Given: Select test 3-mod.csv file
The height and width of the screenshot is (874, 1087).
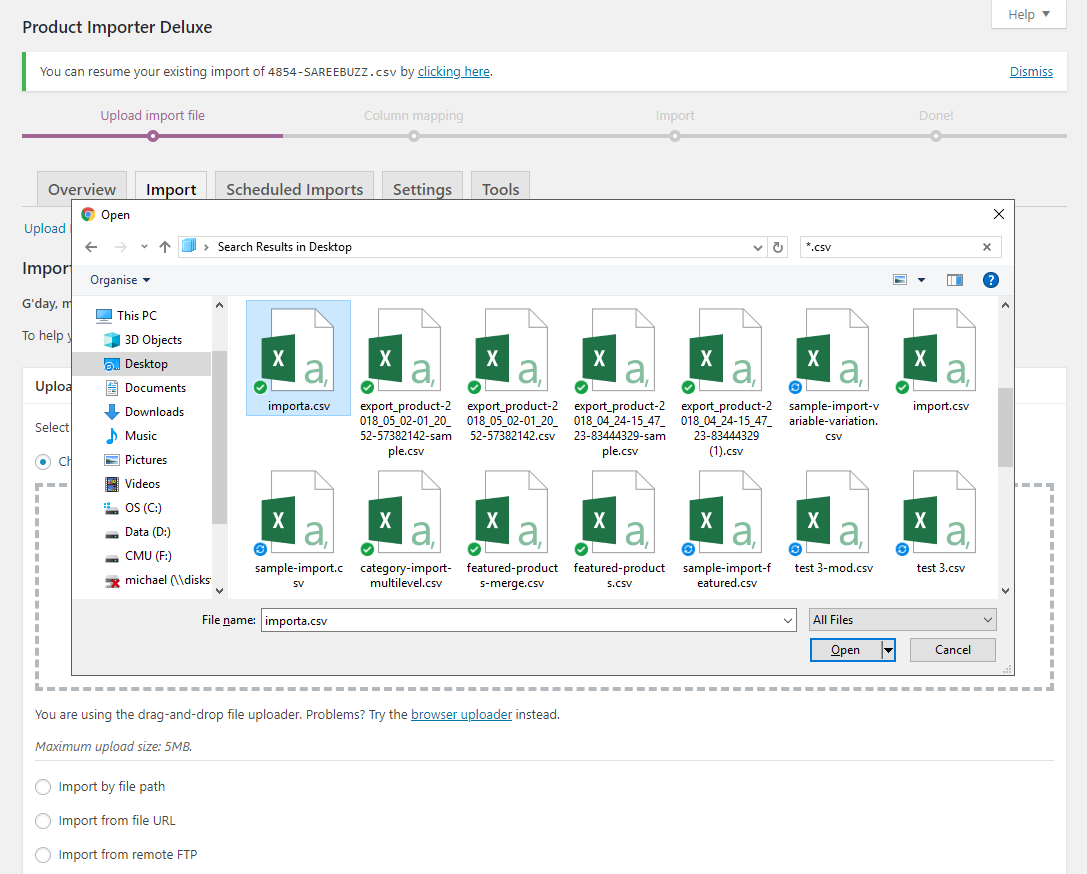Looking at the screenshot, I should click(833, 522).
